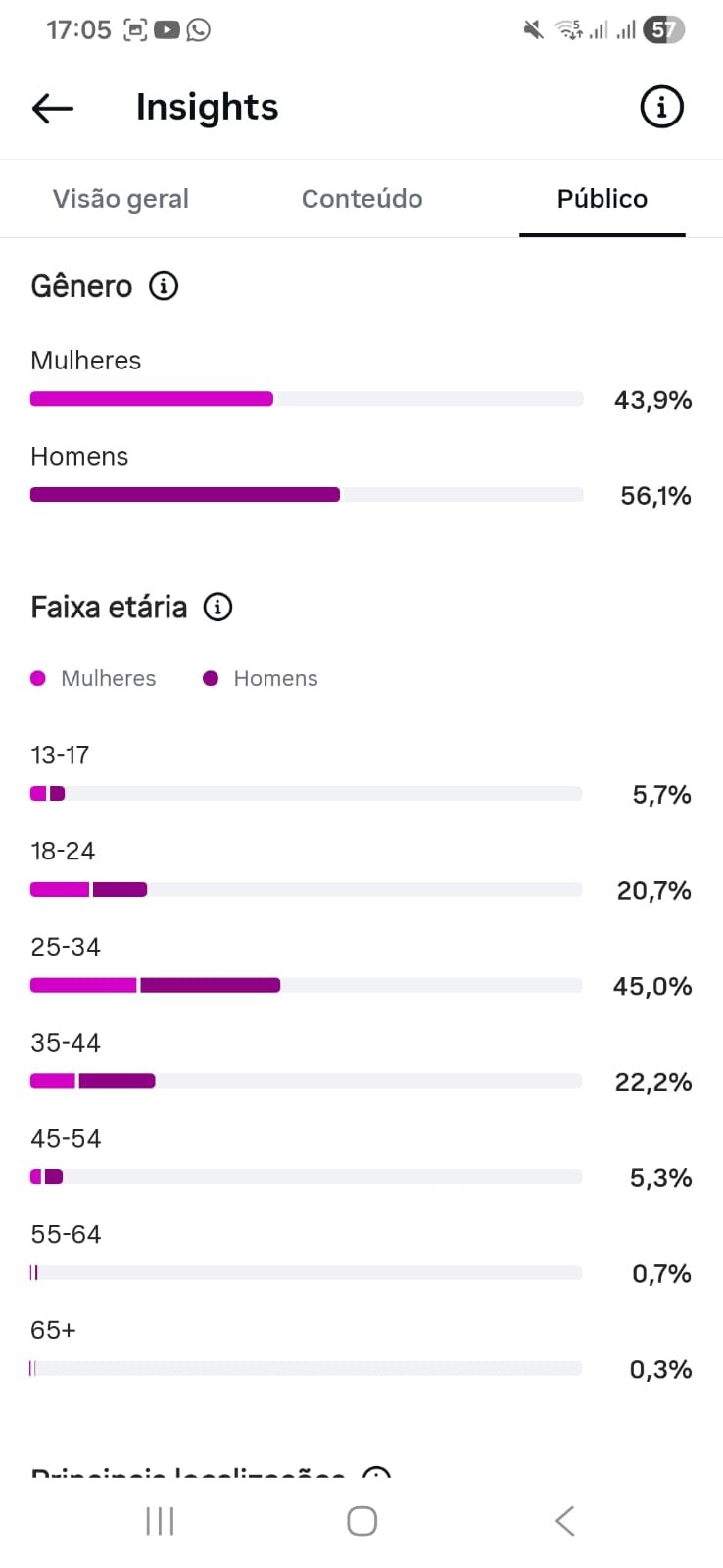This screenshot has width=723, height=1568.
Task: Tap the info icon beside Principais localizações
Action: [x=376, y=1474]
